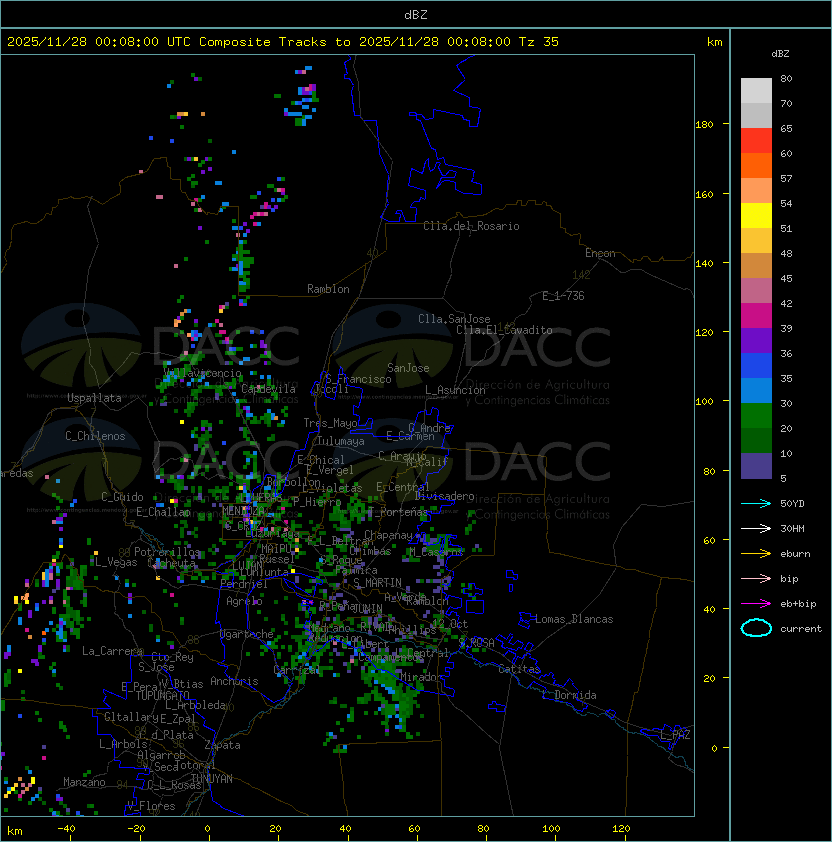Screen dimensions: 832x842
Task: Click the 'Capdevila' map label
Action: coord(268,389)
